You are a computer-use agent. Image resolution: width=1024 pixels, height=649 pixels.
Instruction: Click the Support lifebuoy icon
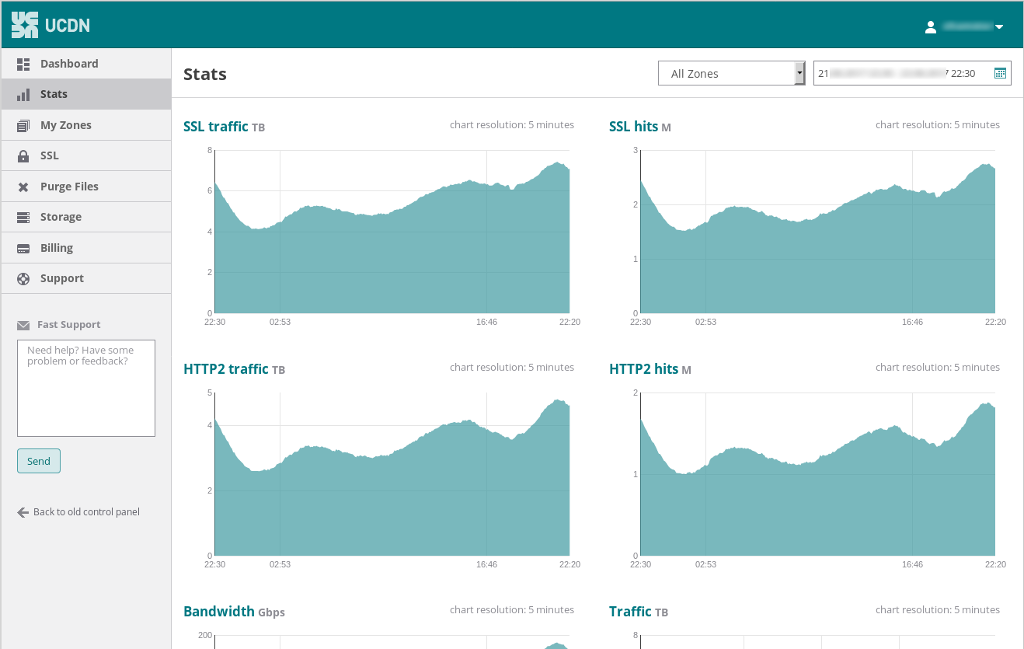pyautogui.click(x=23, y=279)
